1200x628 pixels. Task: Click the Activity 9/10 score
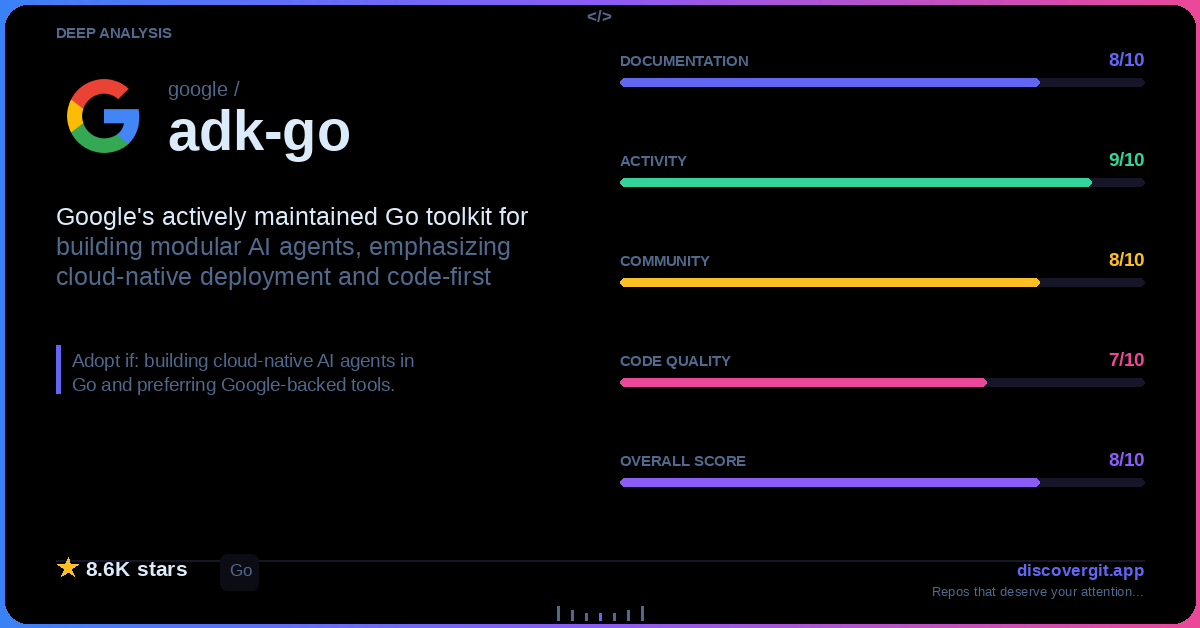pyautogui.click(x=1126, y=160)
